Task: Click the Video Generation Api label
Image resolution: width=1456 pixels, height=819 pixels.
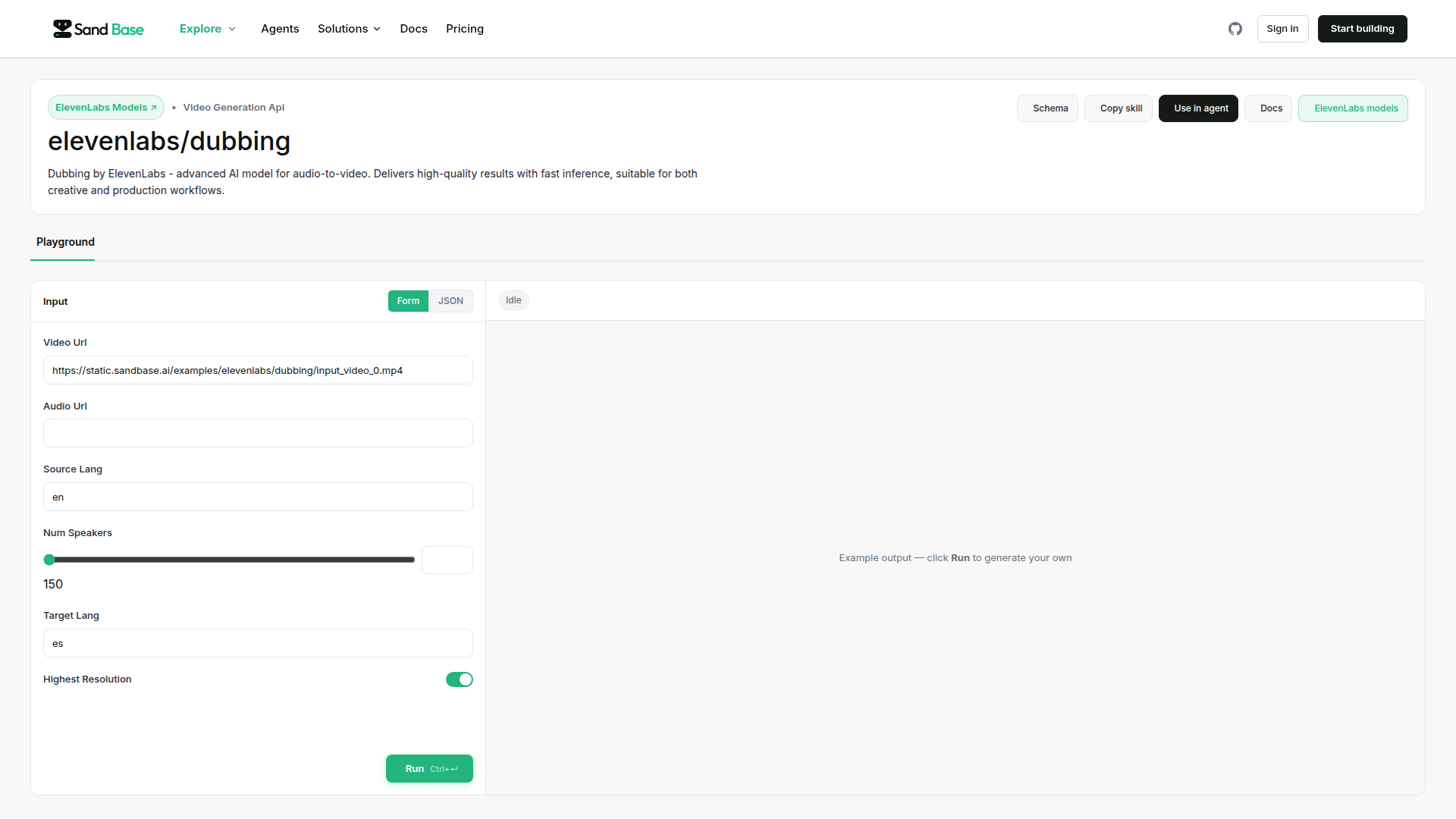Action: [x=234, y=108]
